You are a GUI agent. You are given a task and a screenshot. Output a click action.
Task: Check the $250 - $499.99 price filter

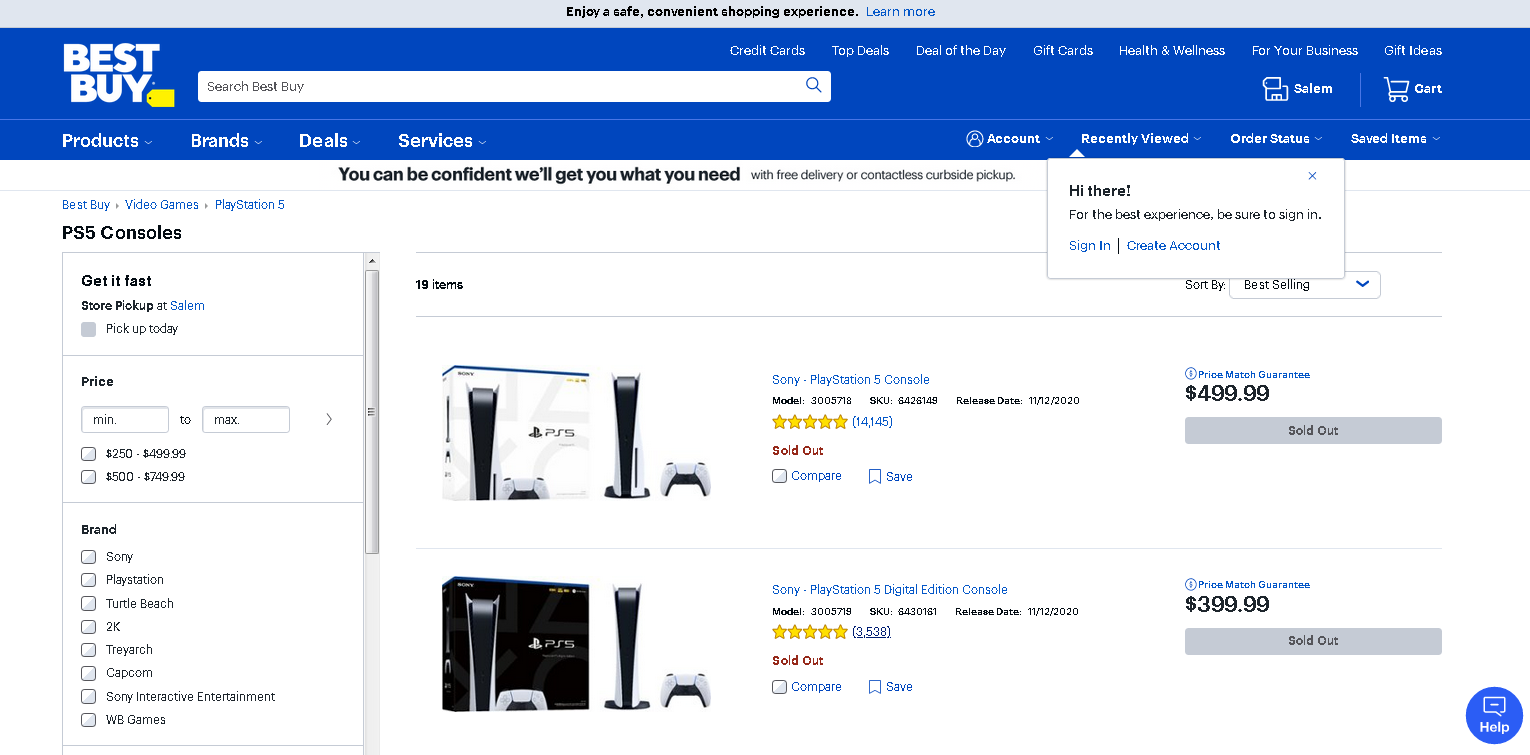tap(89, 454)
